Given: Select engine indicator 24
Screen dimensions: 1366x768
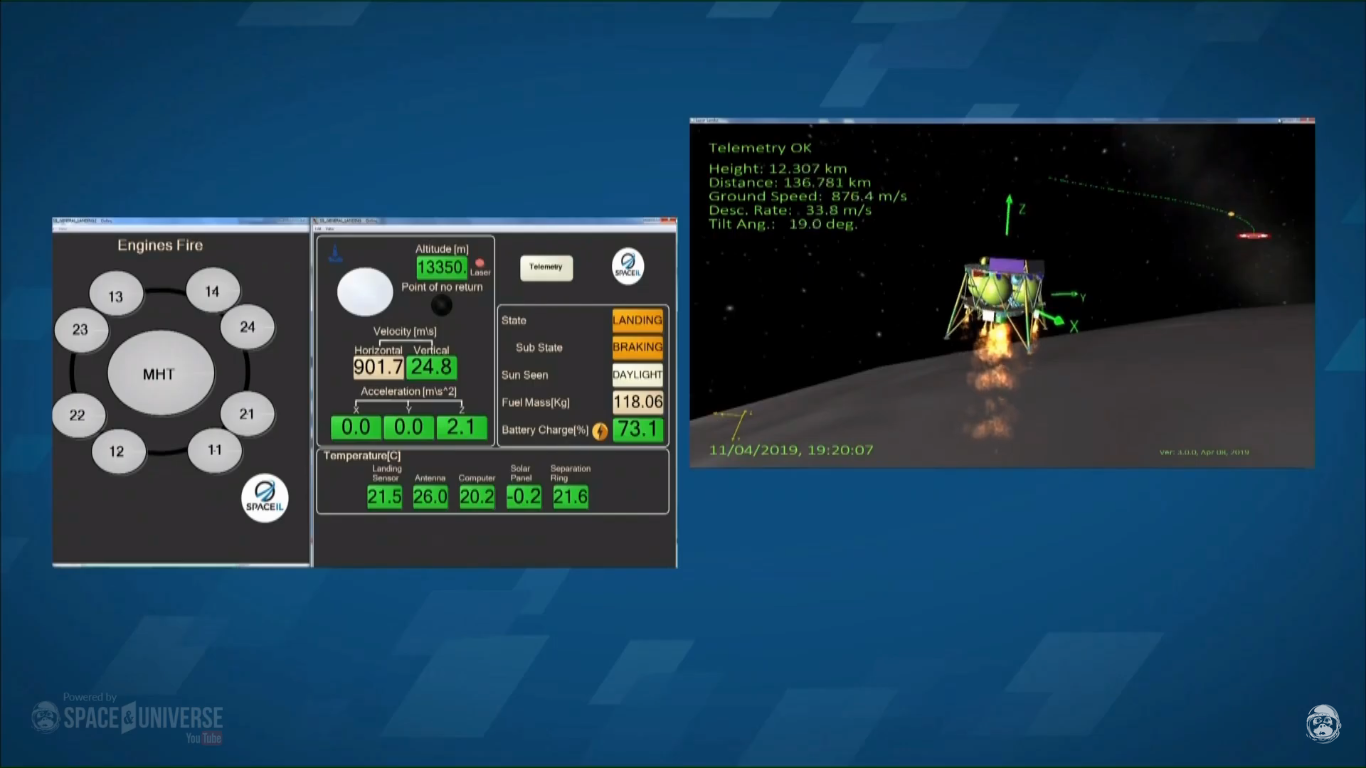Looking at the screenshot, I should 247,327.
